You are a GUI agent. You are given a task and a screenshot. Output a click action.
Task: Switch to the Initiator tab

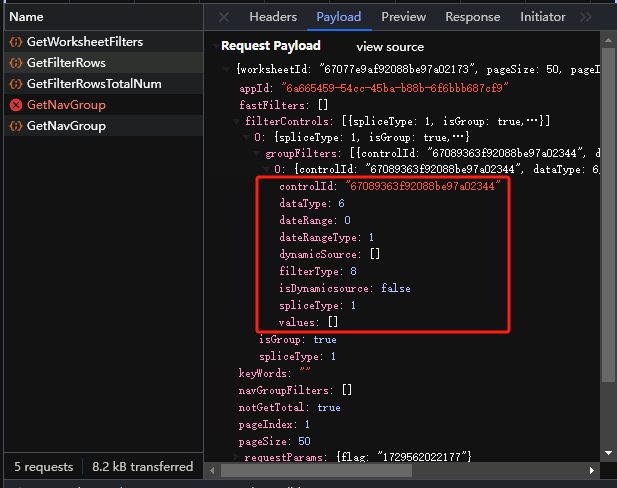[542, 17]
